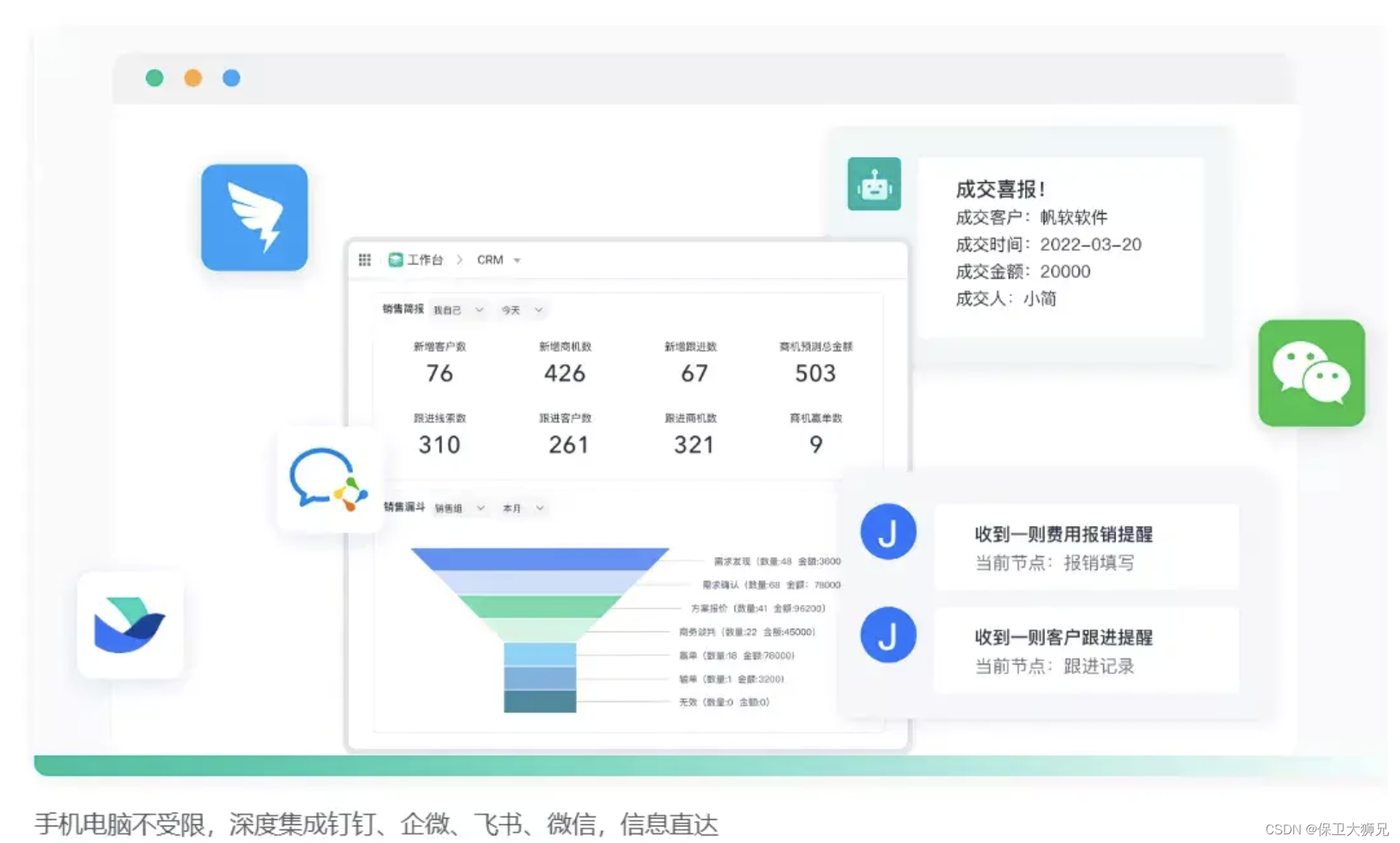Click the teal robot avatar icon
The image size is (1400, 843).
874,184
